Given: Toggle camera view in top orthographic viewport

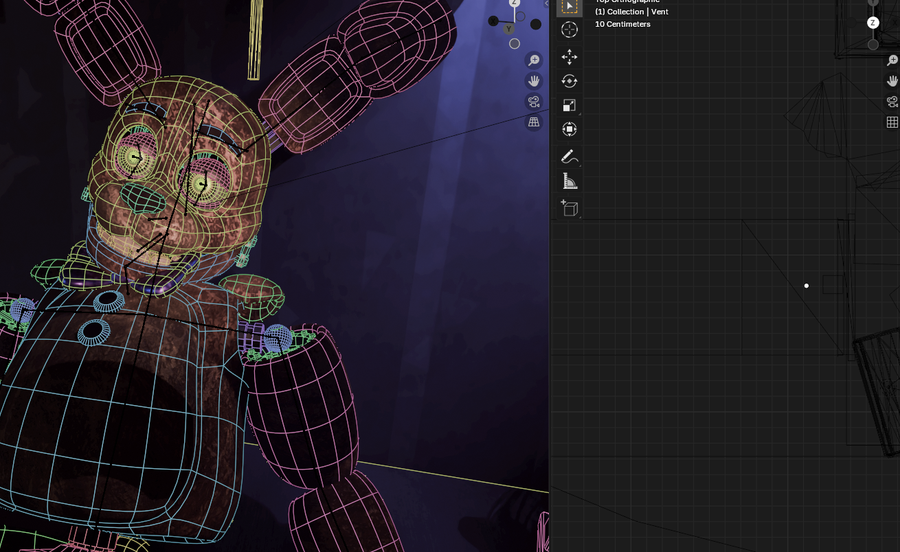Looking at the screenshot, I should click(x=893, y=102).
